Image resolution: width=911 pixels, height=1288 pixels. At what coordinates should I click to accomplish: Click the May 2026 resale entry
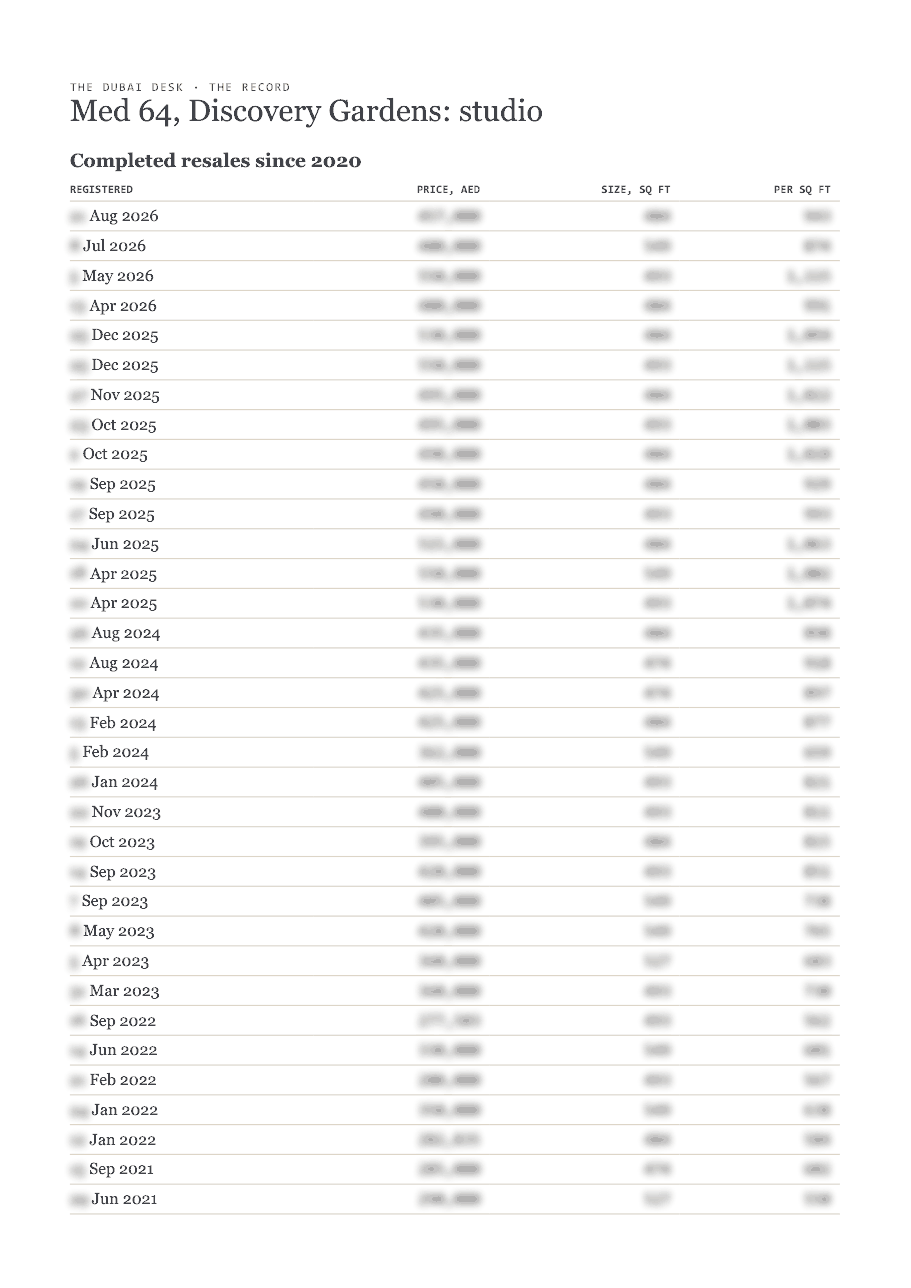pyautogui.click(x=455, y=276)
